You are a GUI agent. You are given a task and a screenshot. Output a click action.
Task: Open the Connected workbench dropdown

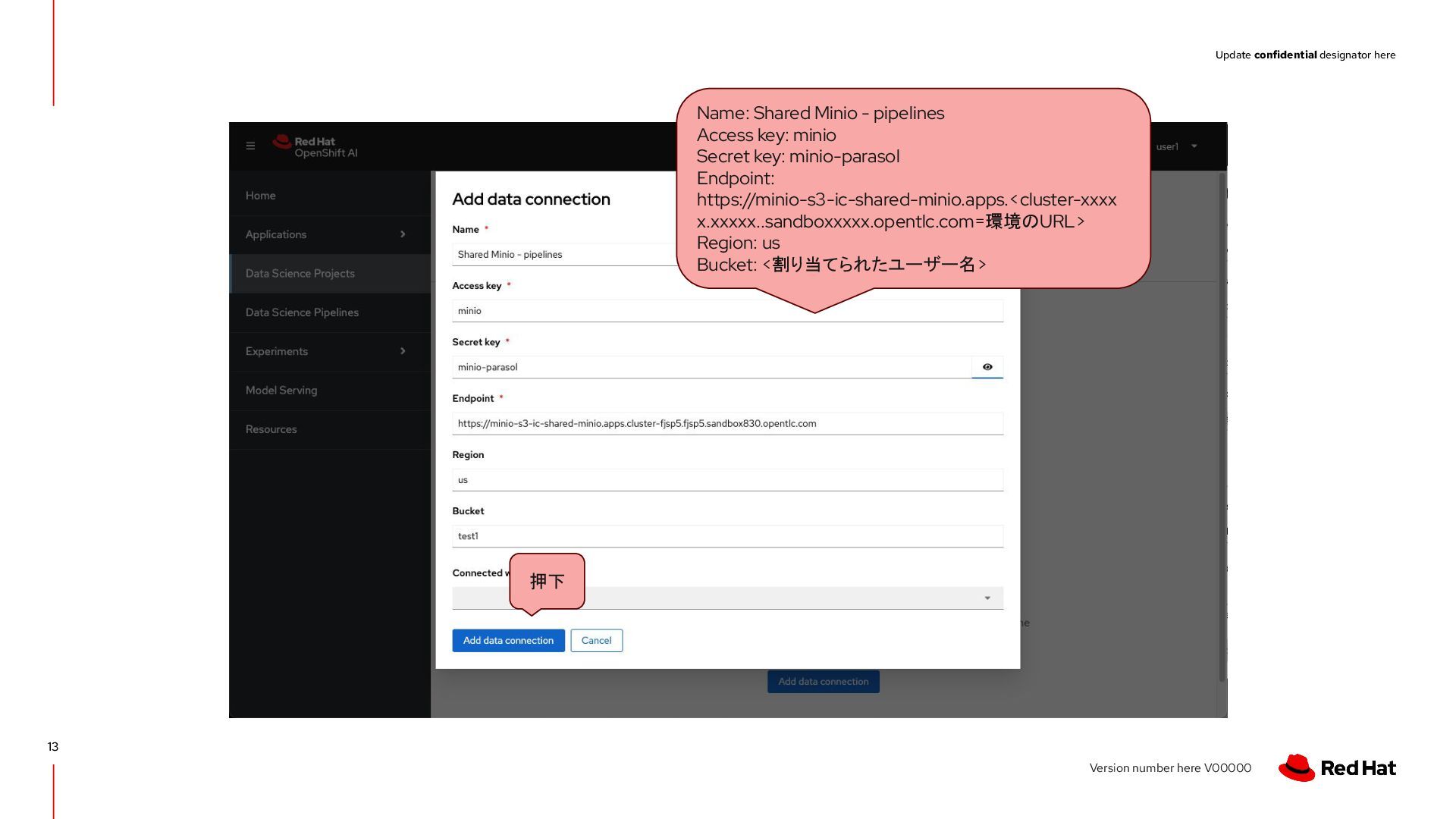point(727,598)
